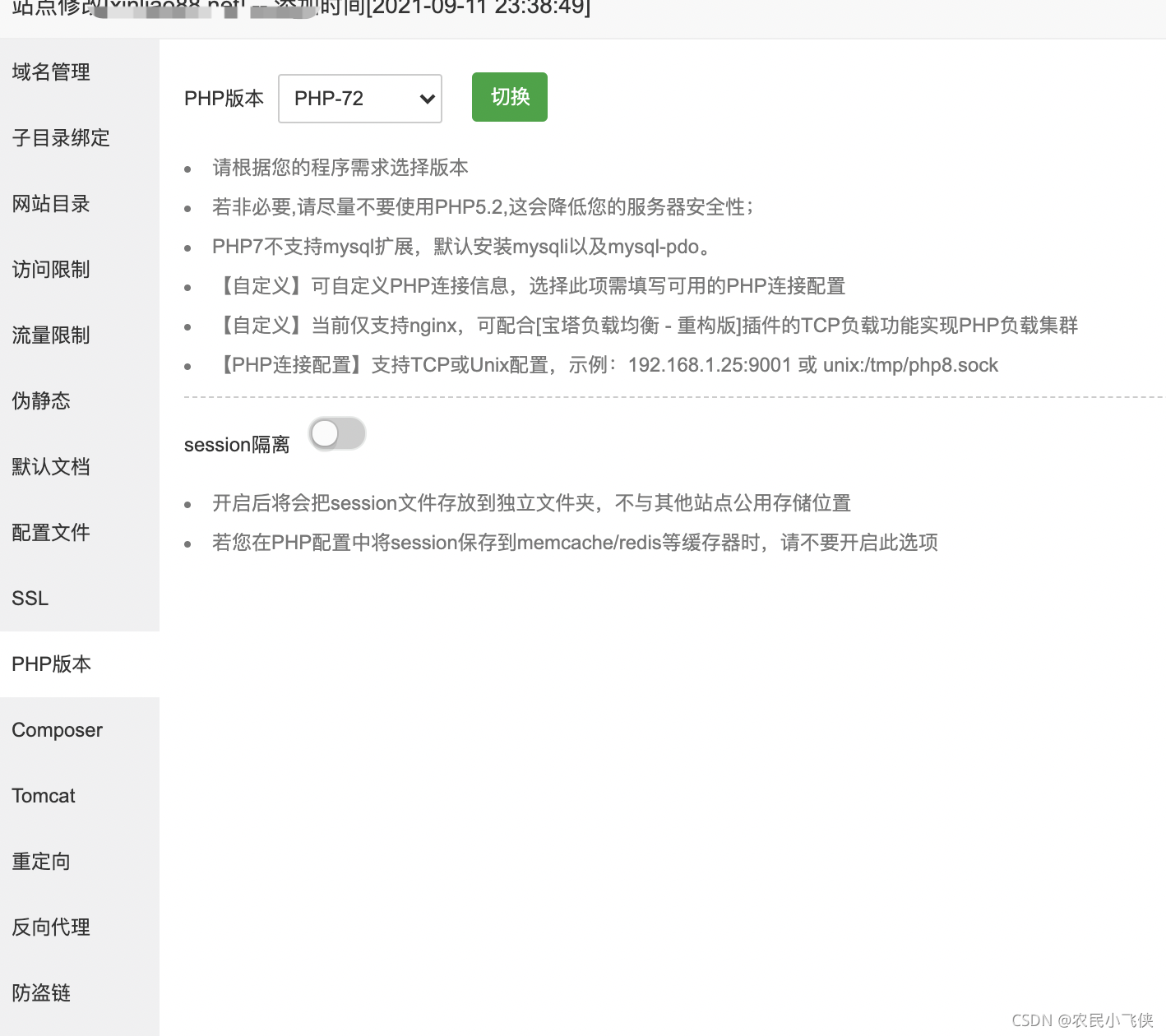Screen dimensions: 1166x1036
Task: Open the 子目录绑定 sidebar section
Action: pyautogui.click(x=60, y=138)
